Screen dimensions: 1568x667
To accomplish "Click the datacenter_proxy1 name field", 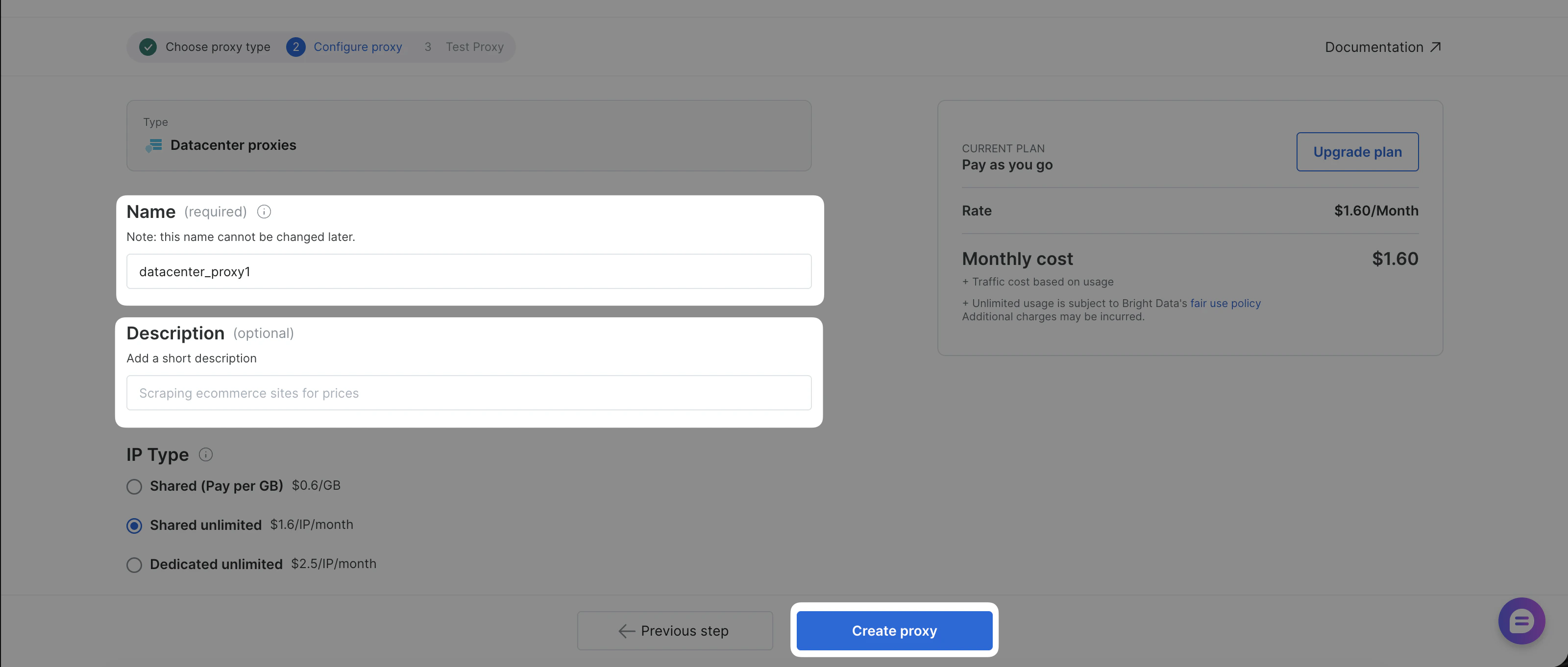I will click(x=469, y=271).
